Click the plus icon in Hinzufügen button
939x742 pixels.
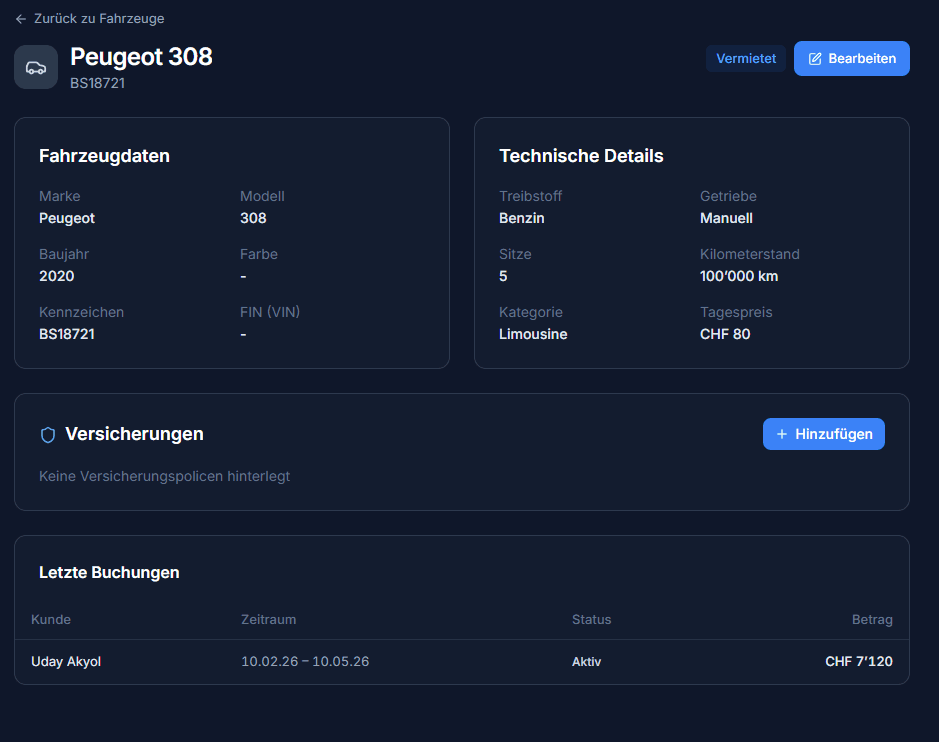[x=782, y=434]
